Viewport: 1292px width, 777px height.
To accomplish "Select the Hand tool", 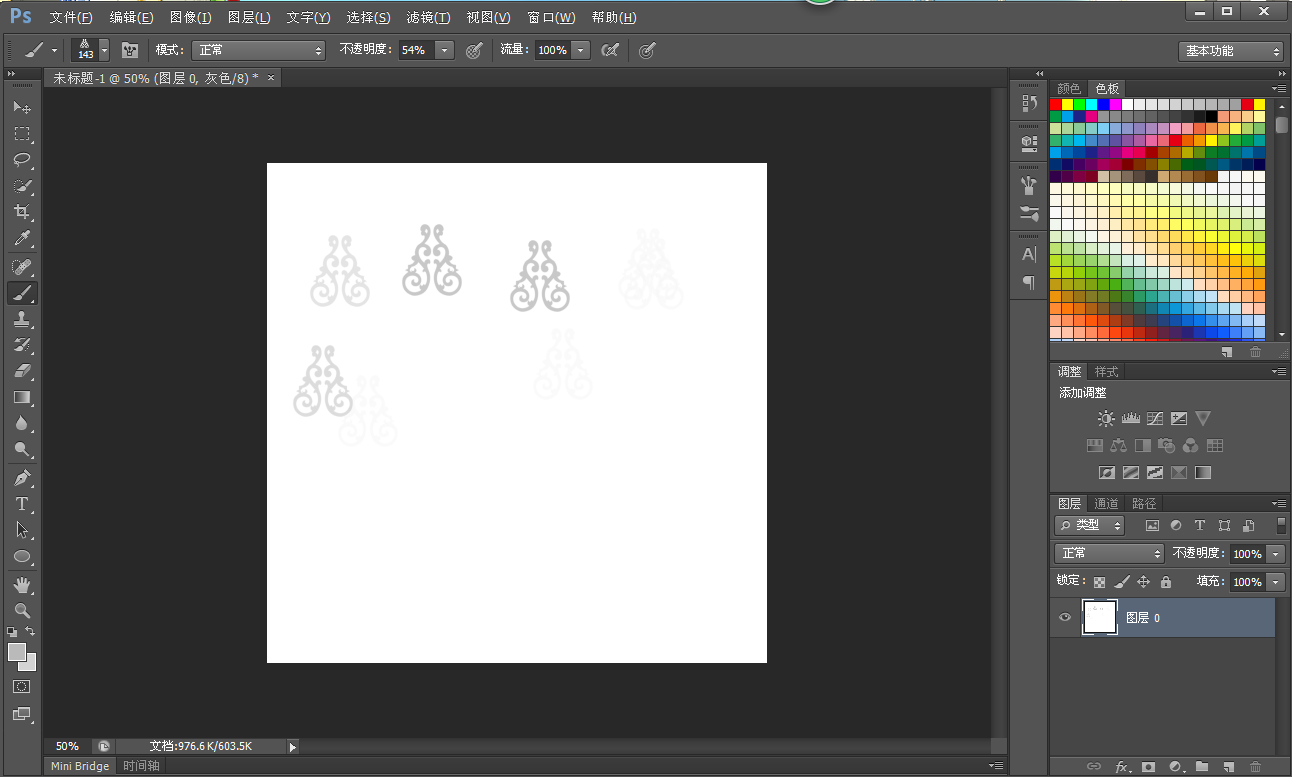I will pyautogui.click(x=22, y=584).
